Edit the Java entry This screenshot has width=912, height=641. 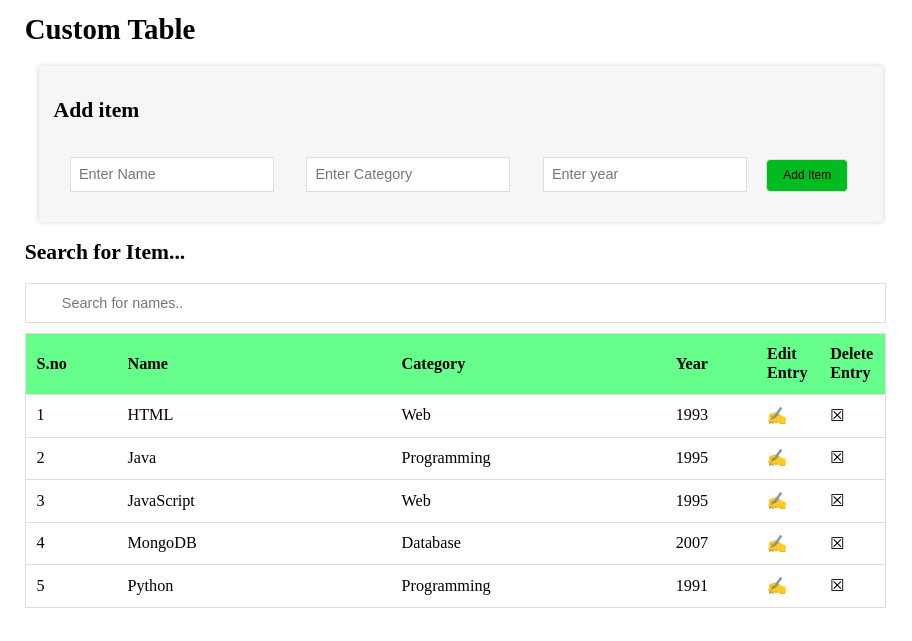point(776,458)
